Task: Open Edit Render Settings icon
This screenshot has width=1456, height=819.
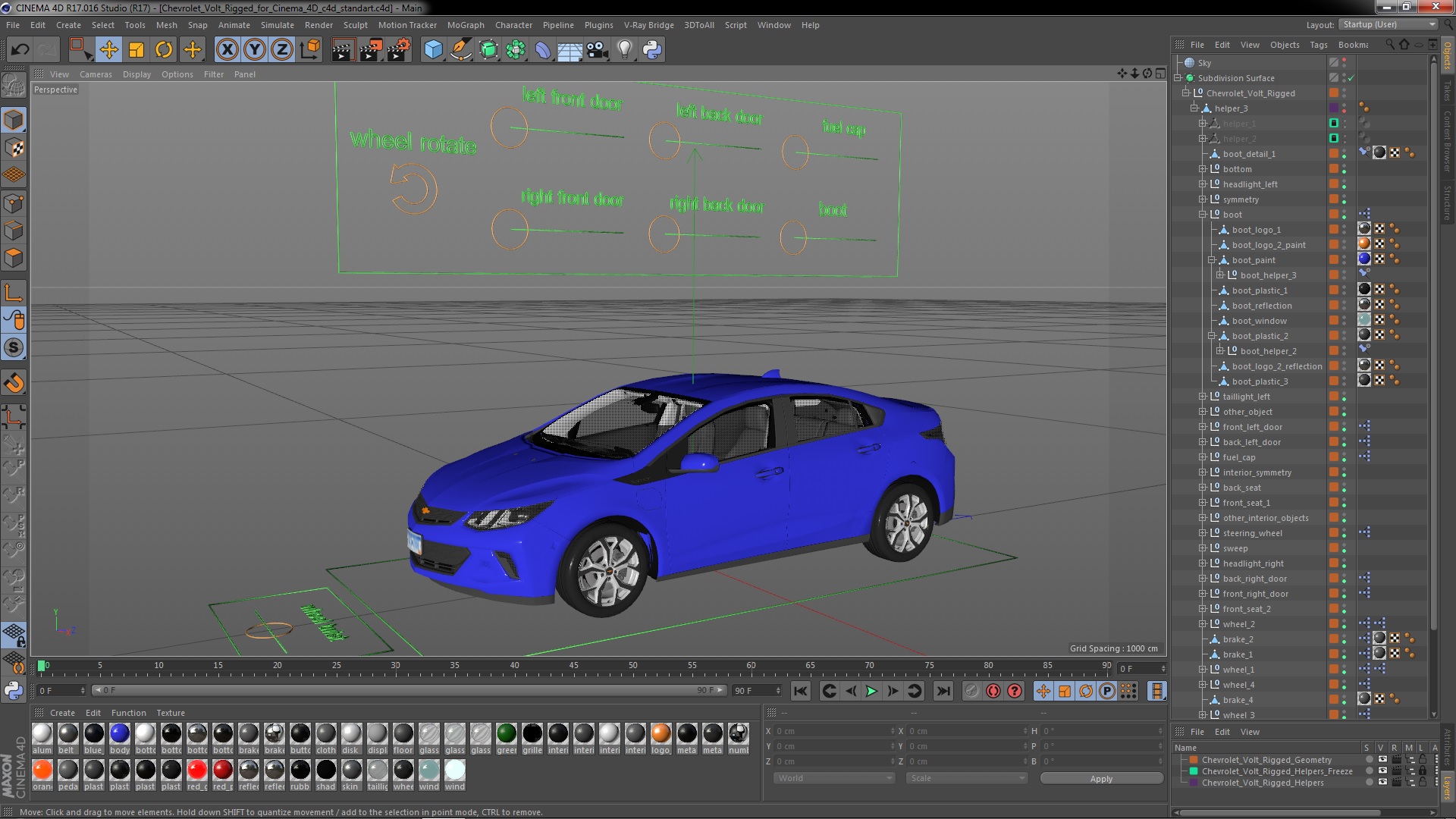Action: click(399, 50)
